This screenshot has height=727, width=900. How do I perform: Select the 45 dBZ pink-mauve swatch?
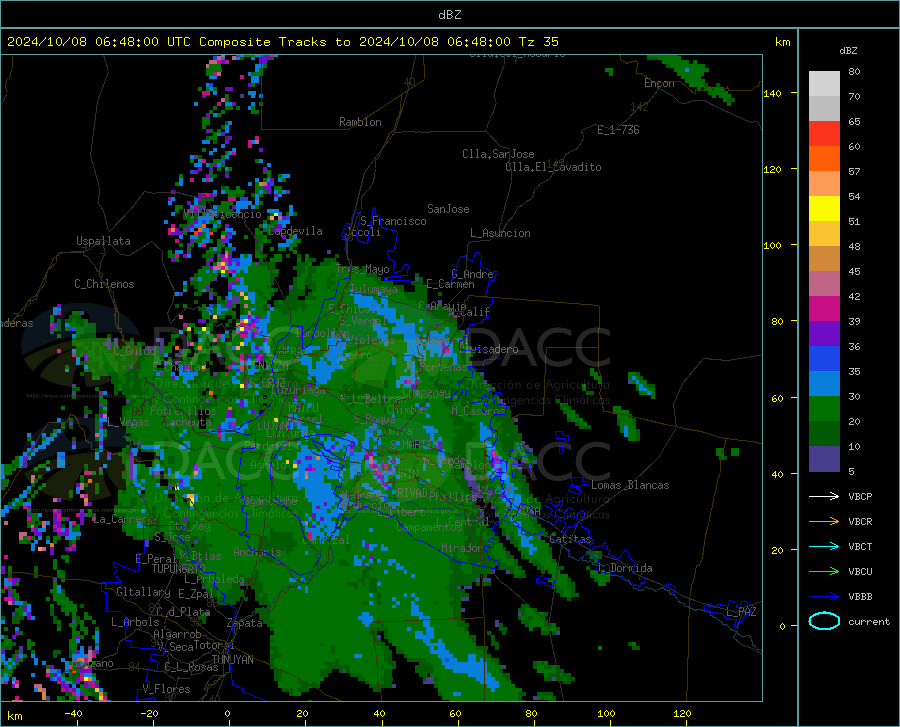(824, 283)
